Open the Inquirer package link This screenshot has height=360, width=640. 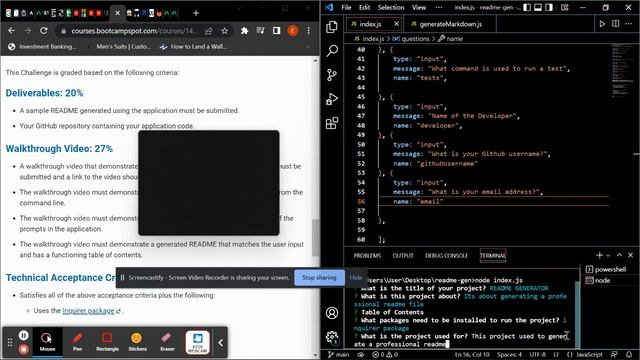tap(88, 311)
